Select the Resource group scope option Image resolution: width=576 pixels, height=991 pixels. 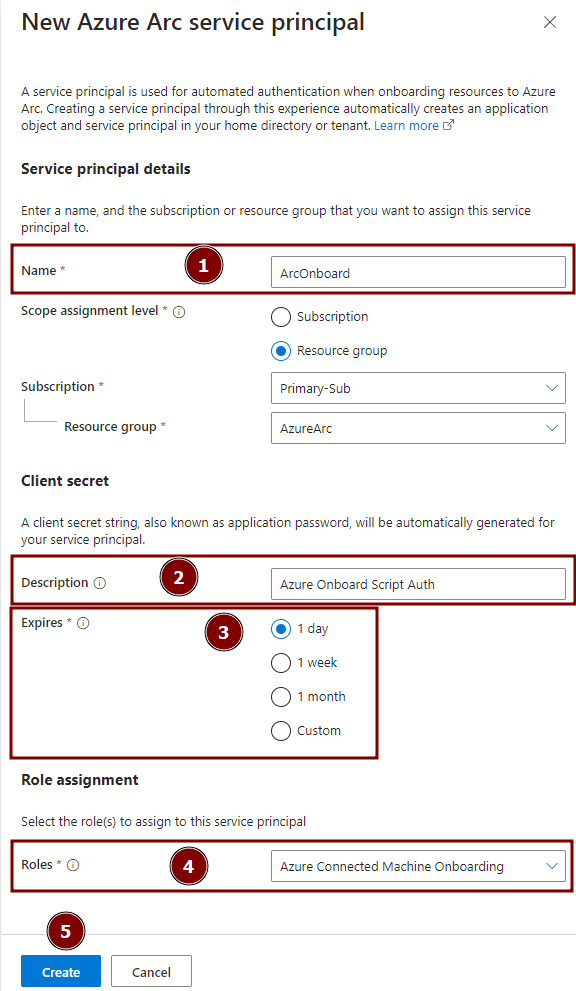tap(280, 351)
